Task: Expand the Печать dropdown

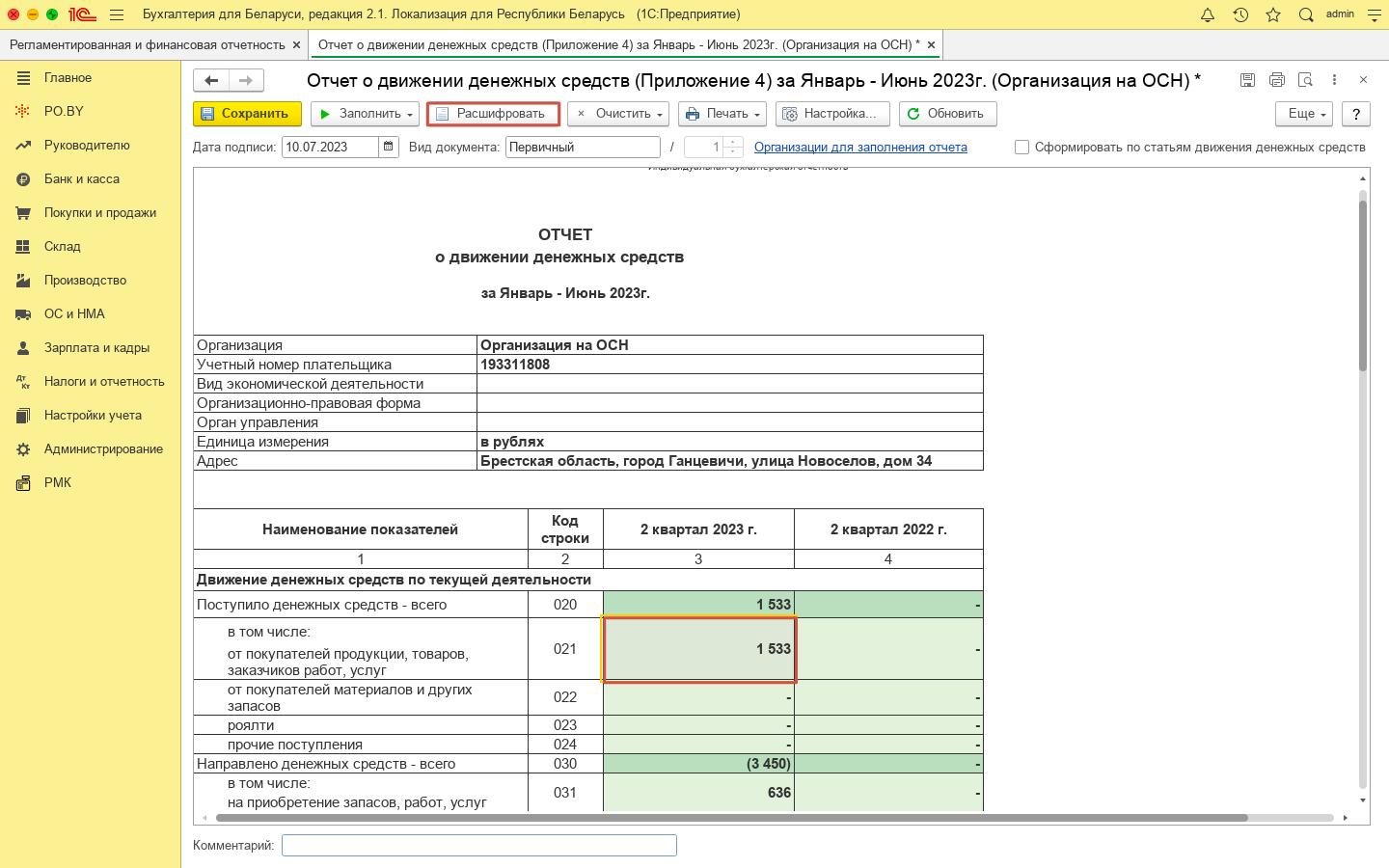Action: click(x=722, y=114)
